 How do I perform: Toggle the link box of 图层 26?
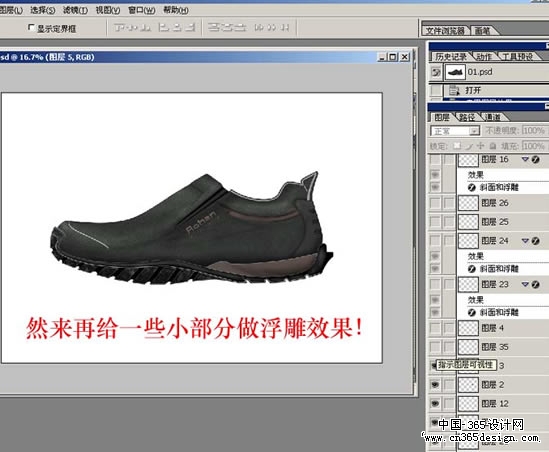(449, 203)
